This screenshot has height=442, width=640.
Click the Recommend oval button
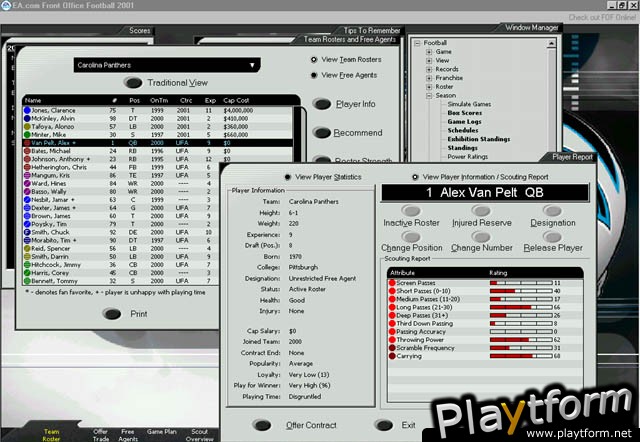322,133
